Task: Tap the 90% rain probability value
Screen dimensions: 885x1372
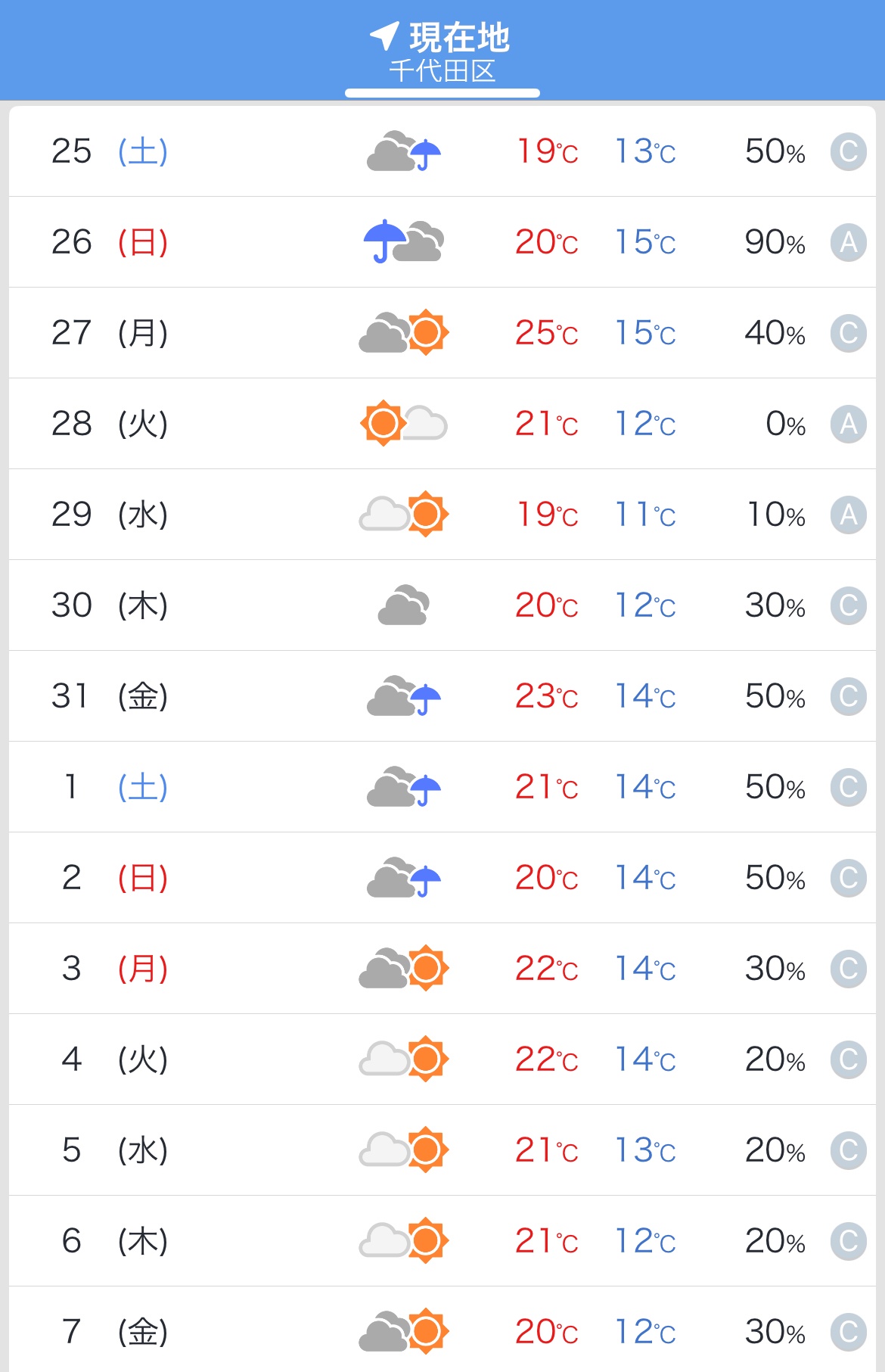Action: 775,242
